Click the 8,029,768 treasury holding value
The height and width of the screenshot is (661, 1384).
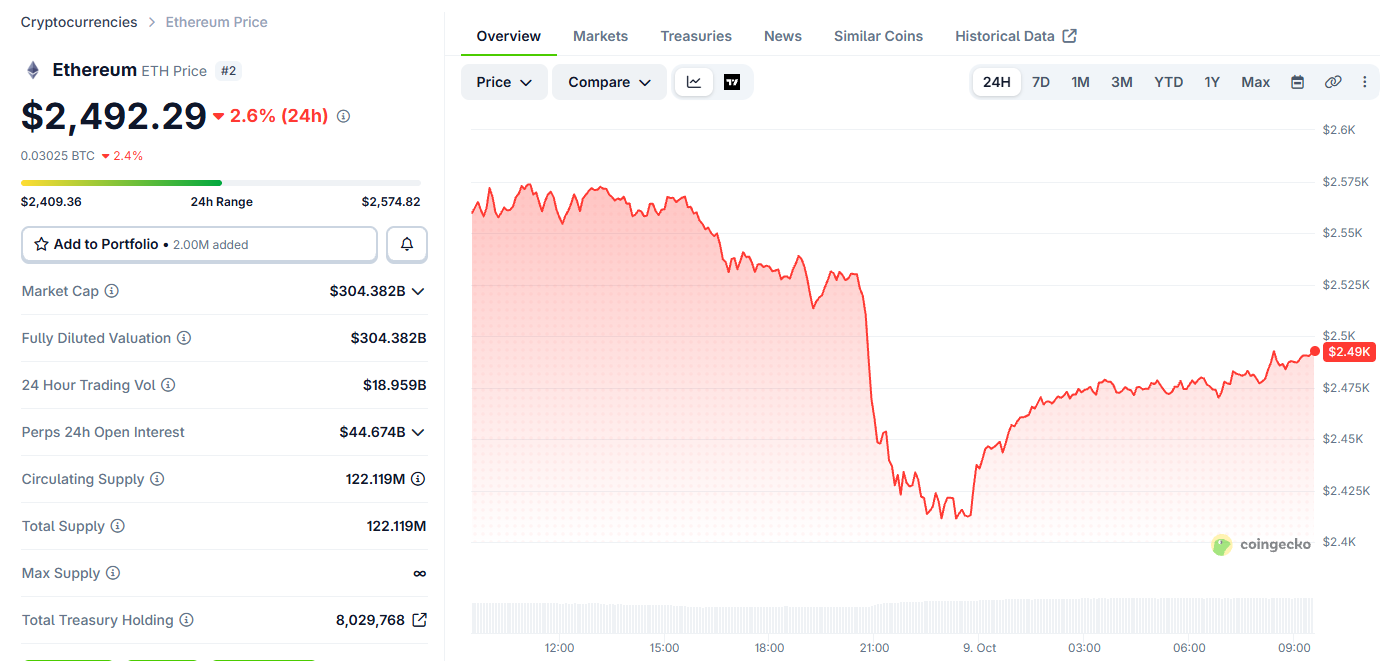coord(370,620)
